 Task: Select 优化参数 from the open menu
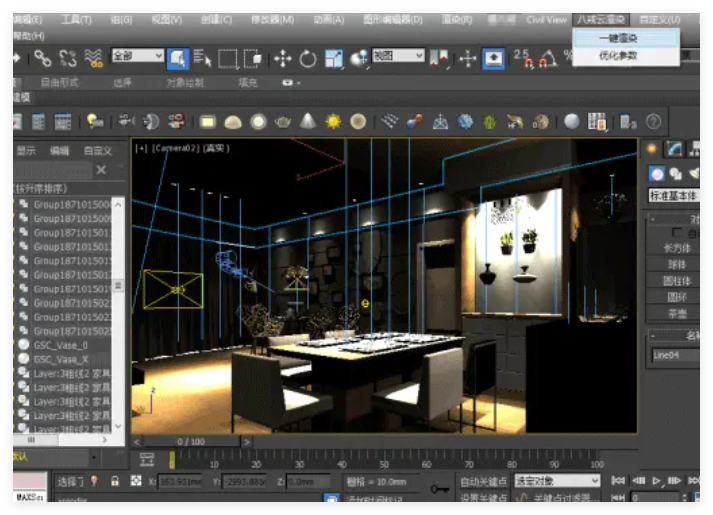[x=626, y=55]
